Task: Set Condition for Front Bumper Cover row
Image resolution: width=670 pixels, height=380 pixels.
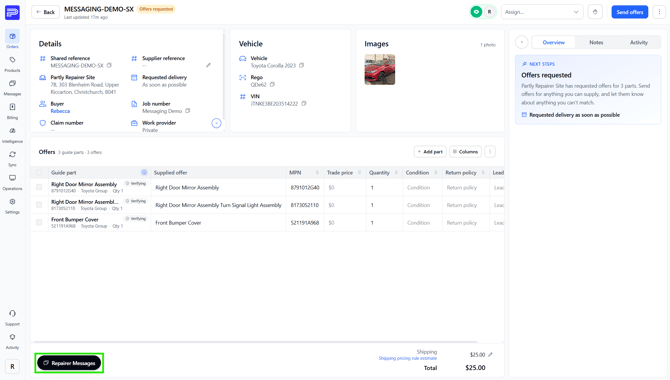Action: tap(422, 223)
